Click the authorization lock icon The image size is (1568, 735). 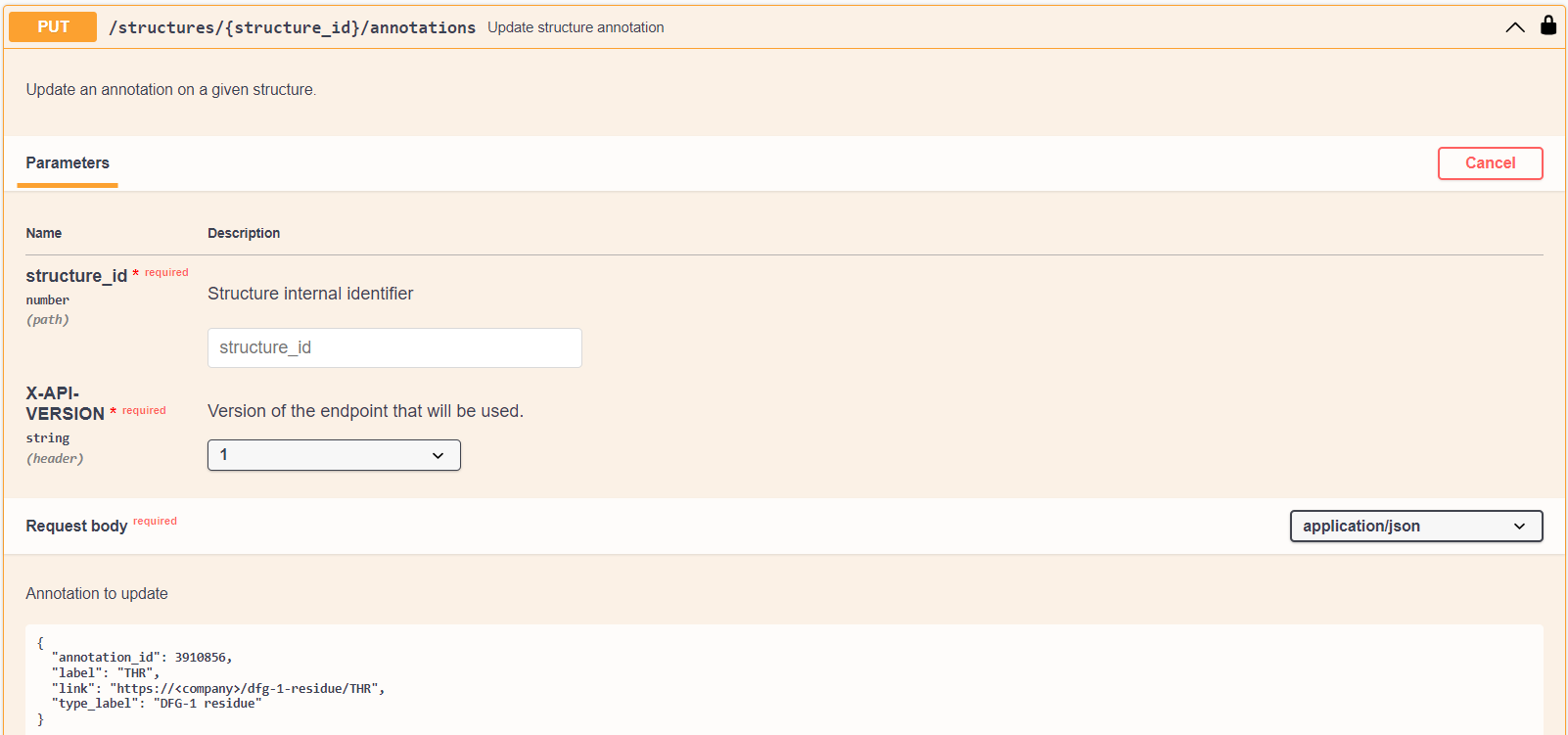pos(1548,25)
